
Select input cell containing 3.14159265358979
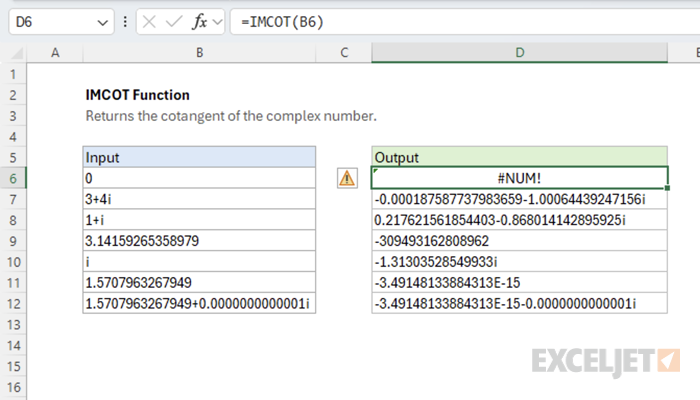[x=199, y=241]
